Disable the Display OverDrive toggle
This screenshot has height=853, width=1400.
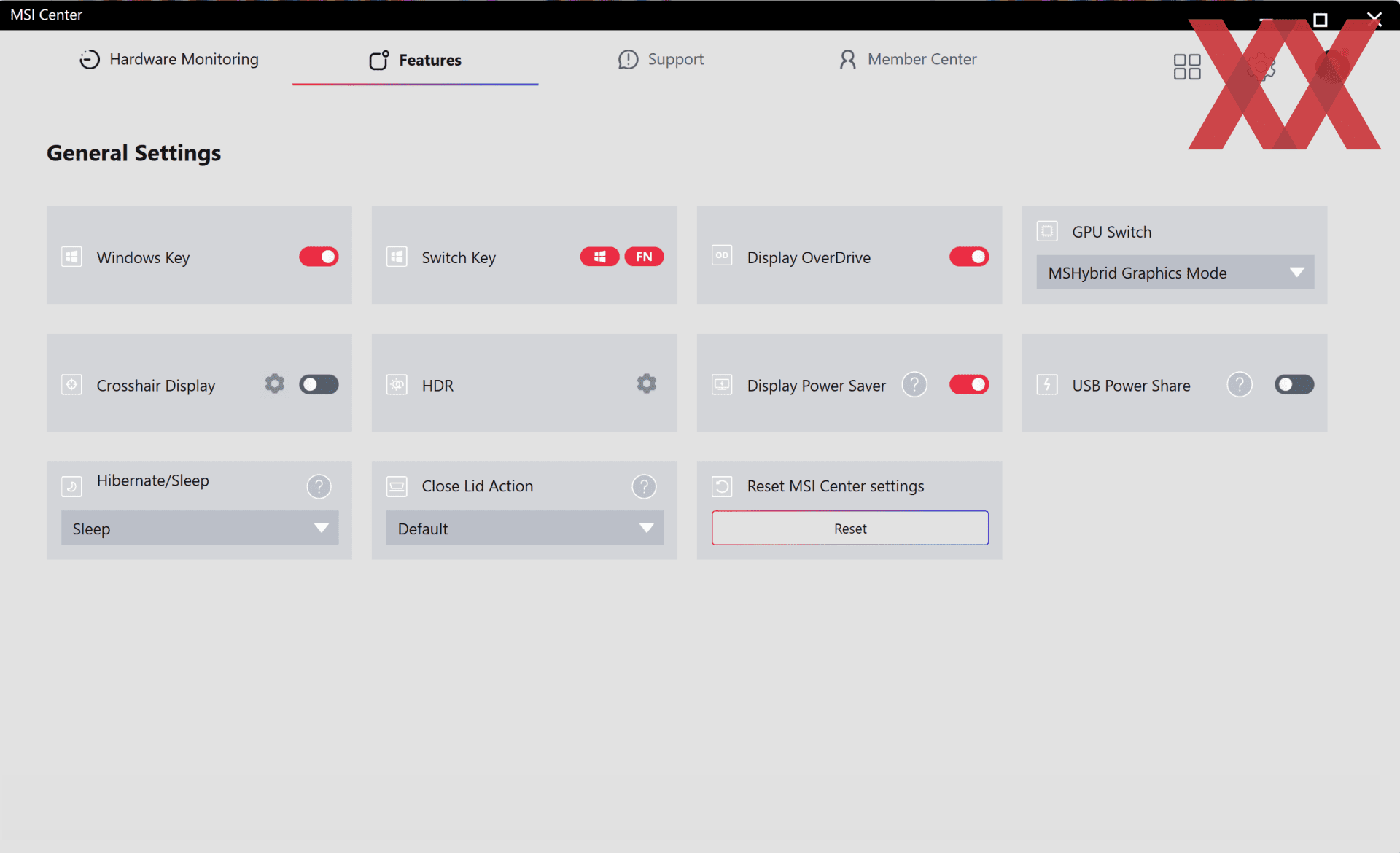(969, 257)
